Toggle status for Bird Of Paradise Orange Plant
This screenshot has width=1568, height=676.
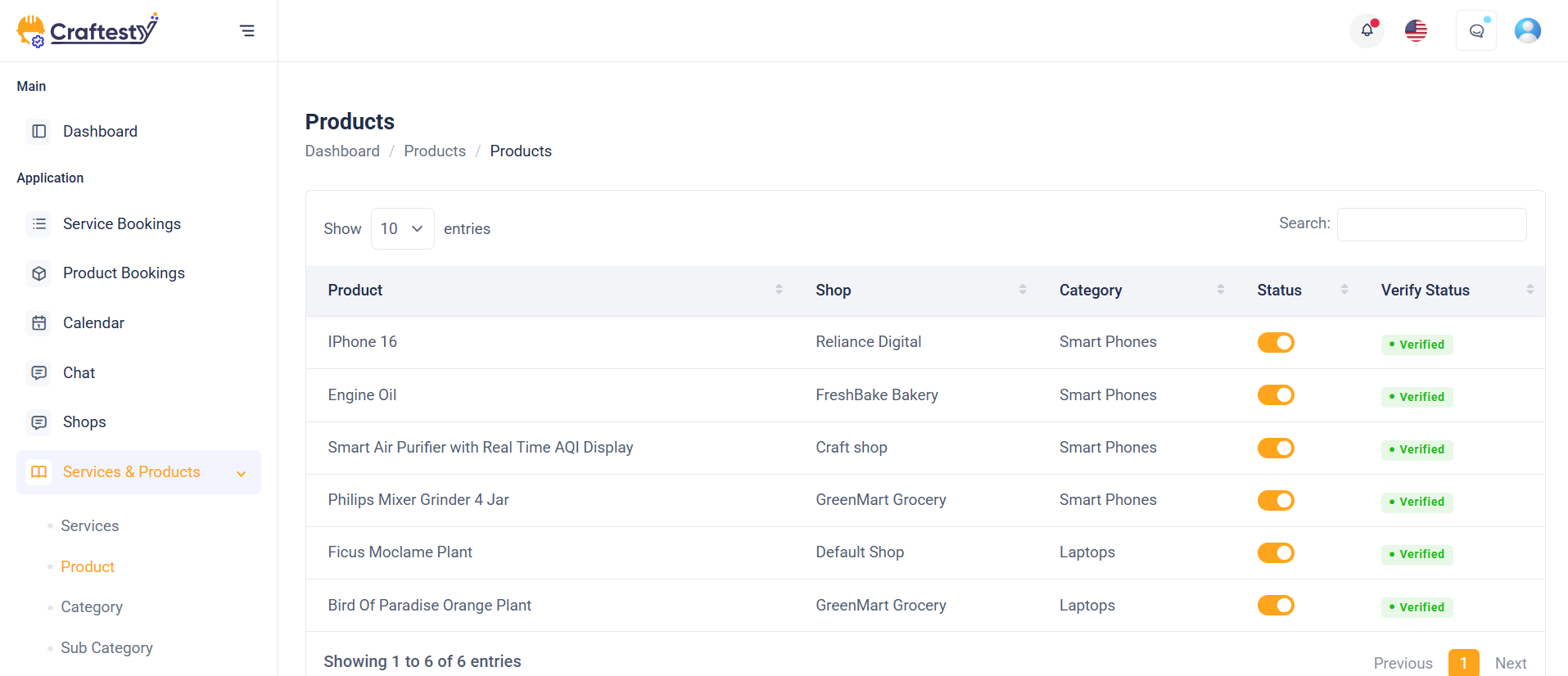tap(1276, 606)
